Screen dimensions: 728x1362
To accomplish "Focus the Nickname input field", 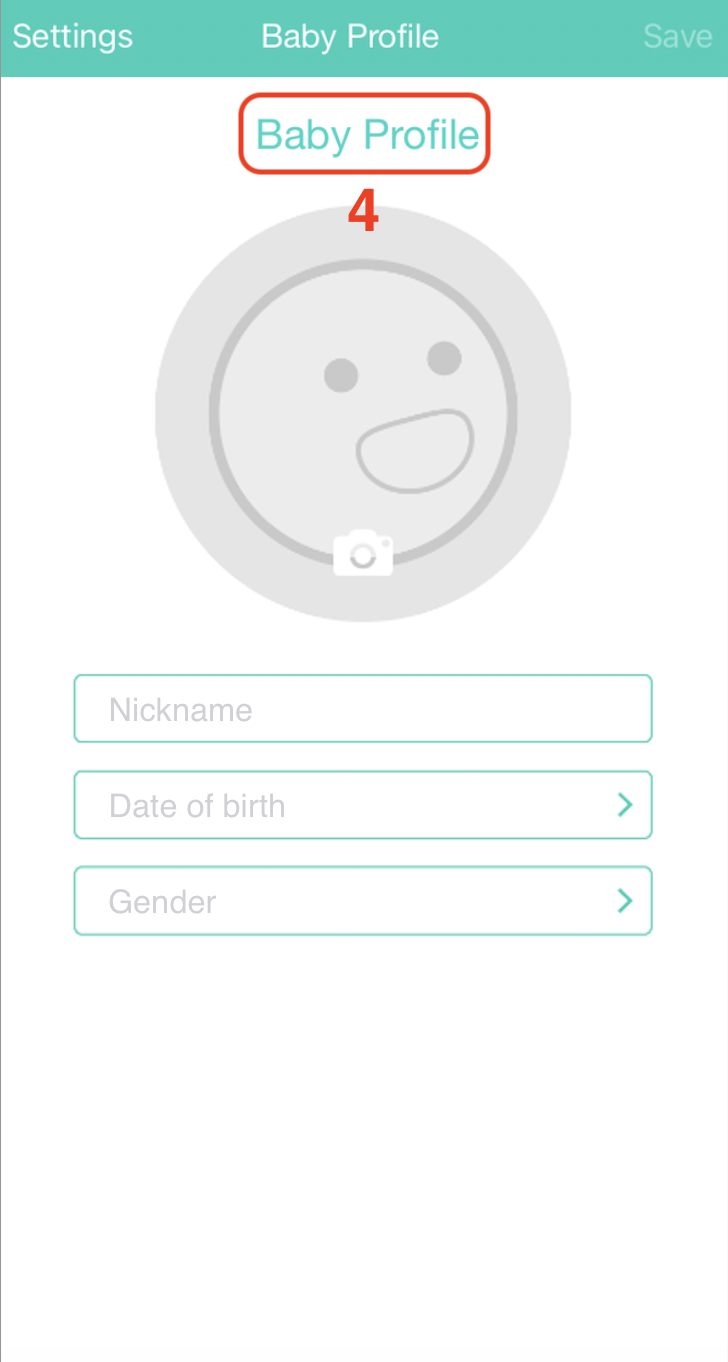I will pos(363,709).
